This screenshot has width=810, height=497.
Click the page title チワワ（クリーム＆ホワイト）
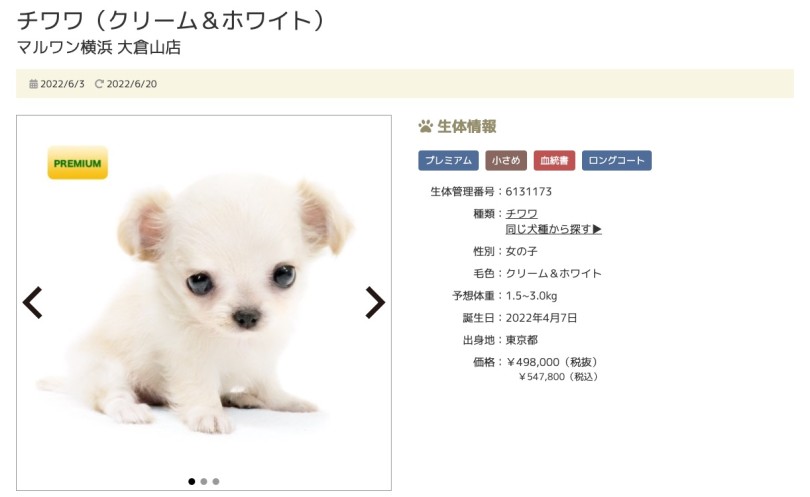point(171,21)
